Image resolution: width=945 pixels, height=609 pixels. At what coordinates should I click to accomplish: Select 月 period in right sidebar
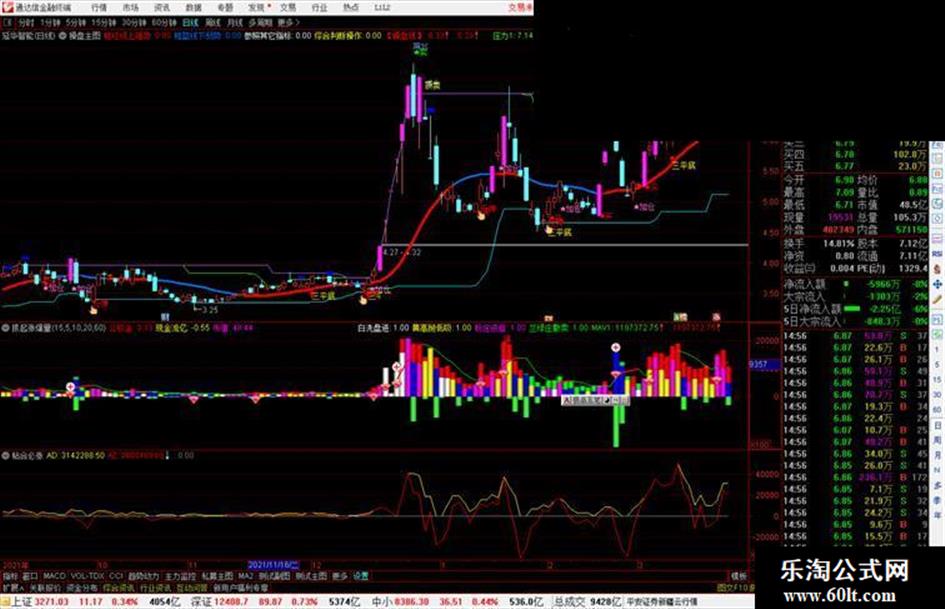pos(937,455)
